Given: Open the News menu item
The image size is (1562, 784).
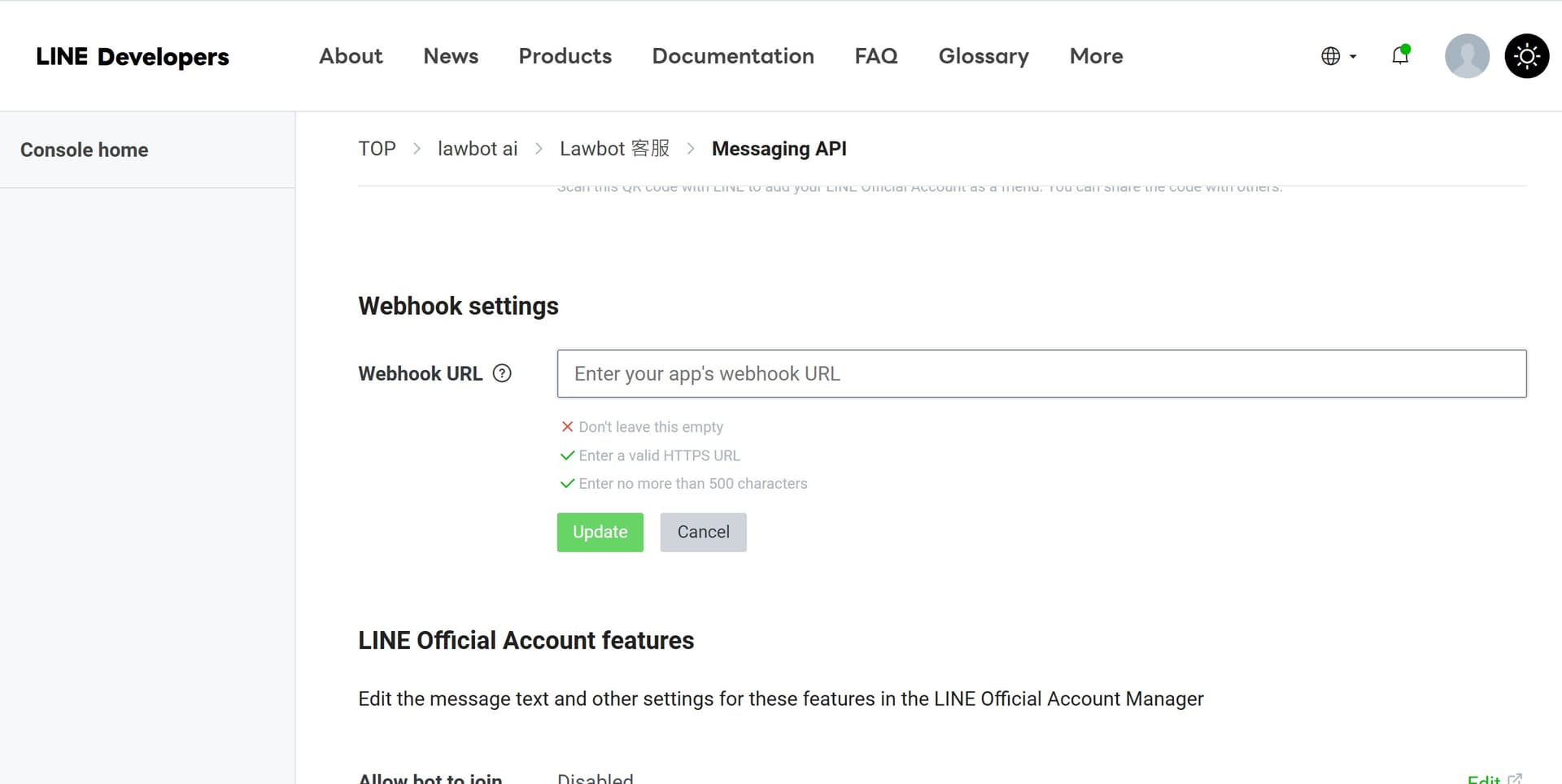Looking at the screenshot, I should pyautogui.click(x=451, y=56).
